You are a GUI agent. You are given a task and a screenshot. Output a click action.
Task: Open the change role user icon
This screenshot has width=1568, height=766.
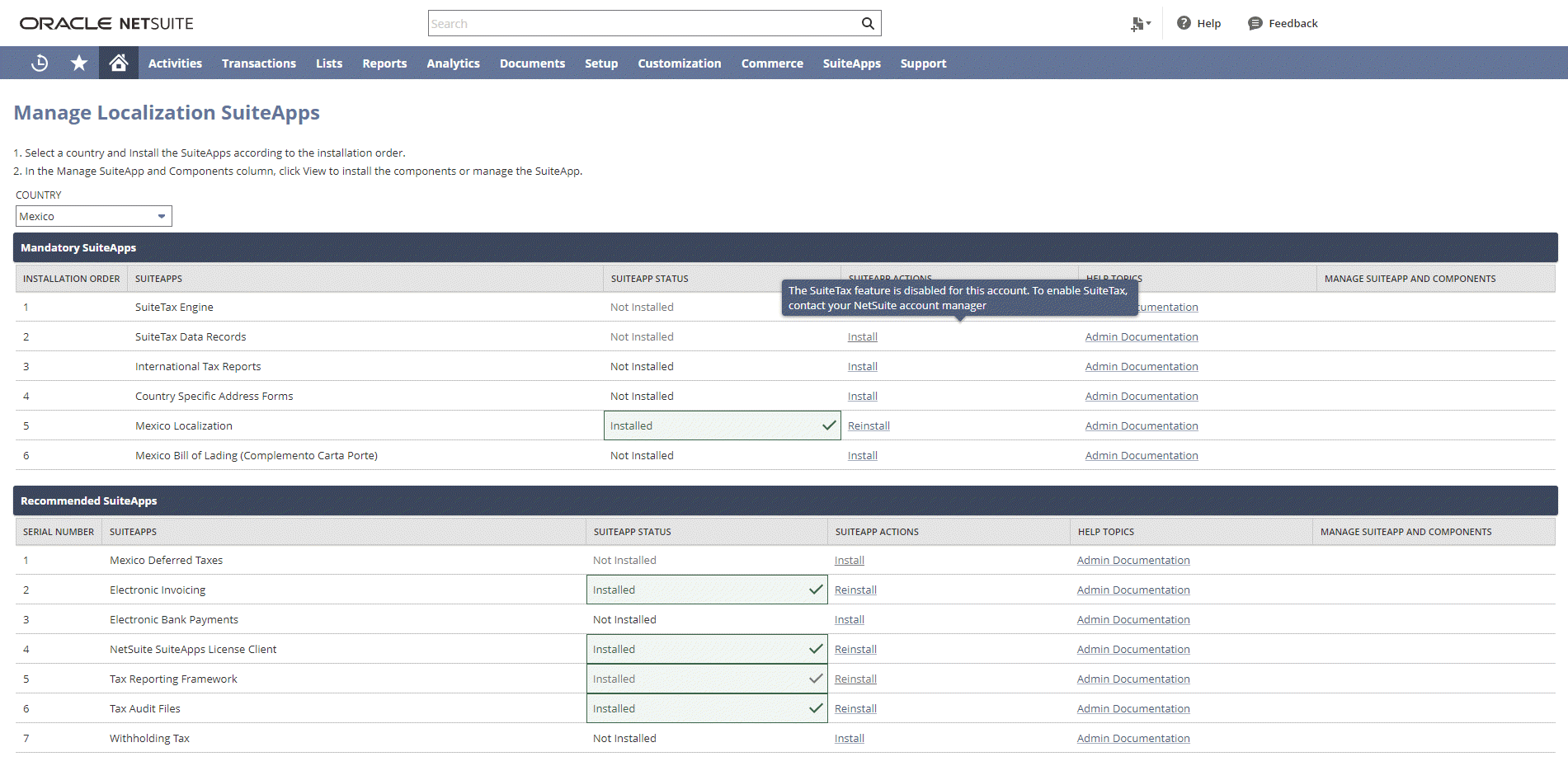1140,24
